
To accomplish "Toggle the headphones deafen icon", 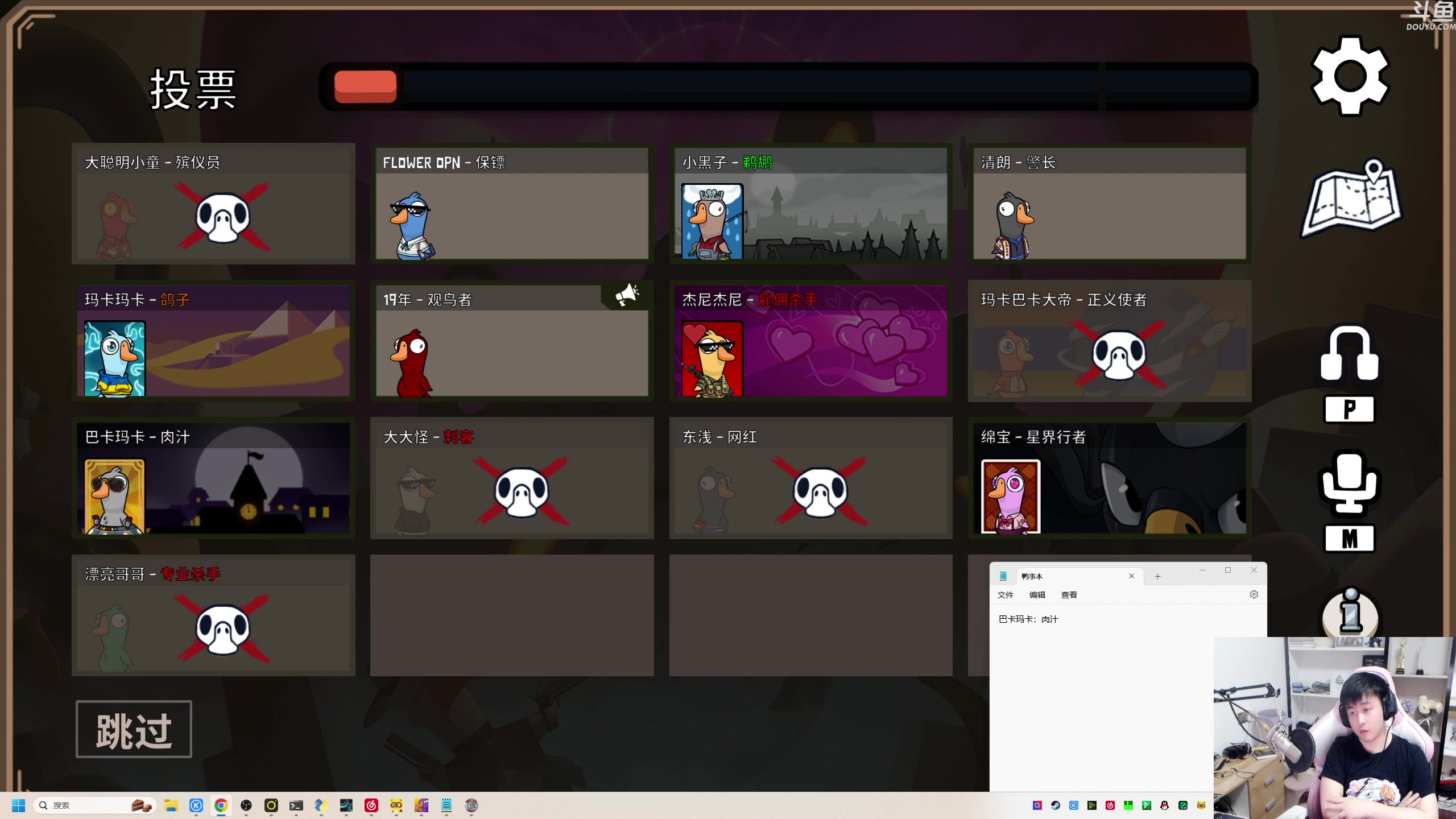I will pyautogui.click(x=1349, y=354).
